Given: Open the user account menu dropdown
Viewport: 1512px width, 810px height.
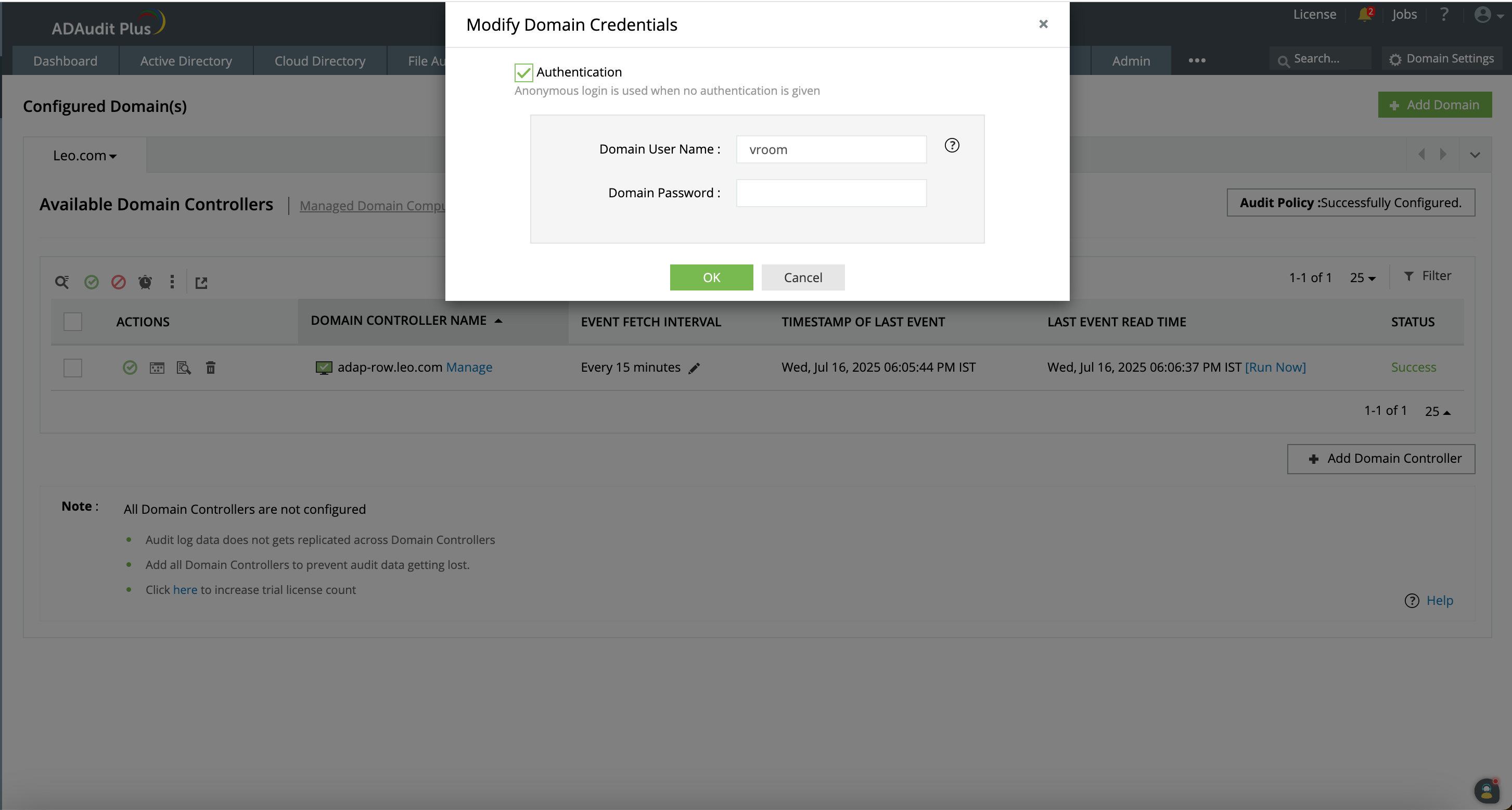Looking at the screenshot, I should (x=1488, y=15).
